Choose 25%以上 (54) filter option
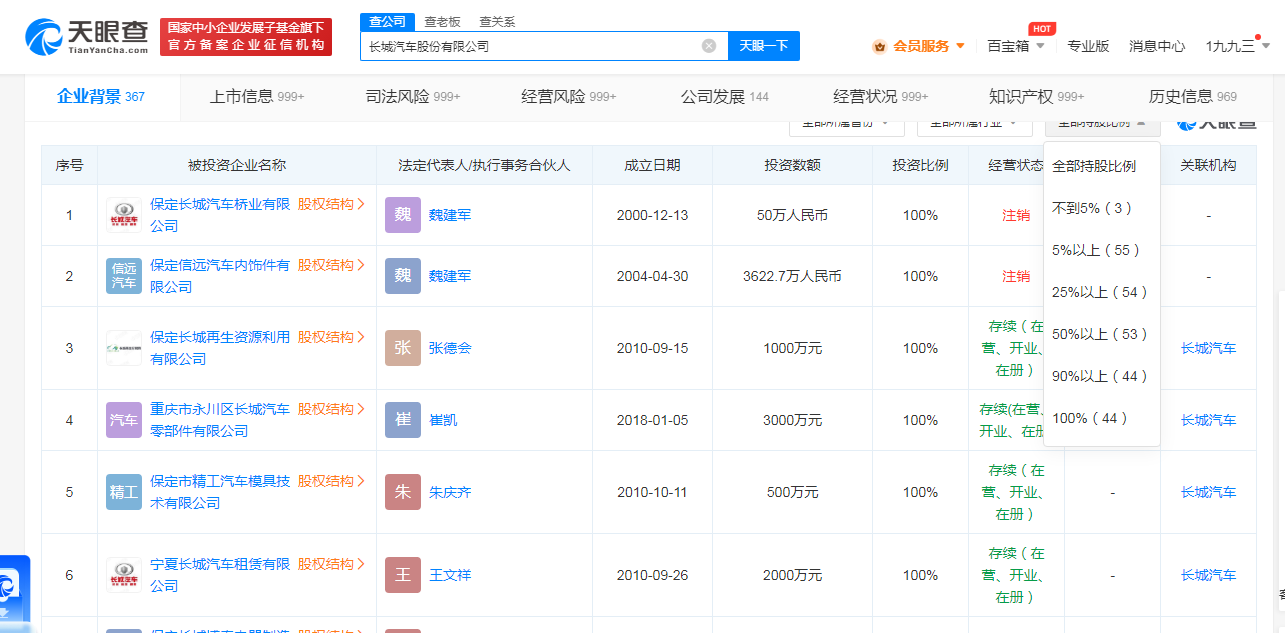Screen dimensions: 1285x633 [1100, 292]
